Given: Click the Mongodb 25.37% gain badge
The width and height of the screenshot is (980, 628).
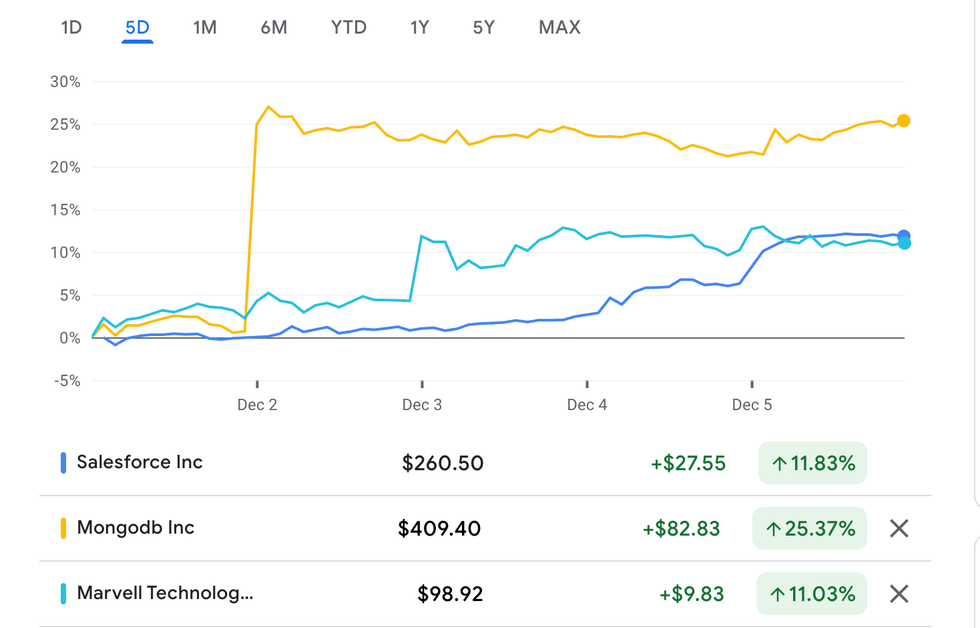Looking at the screenshot, I should point(810,529).
